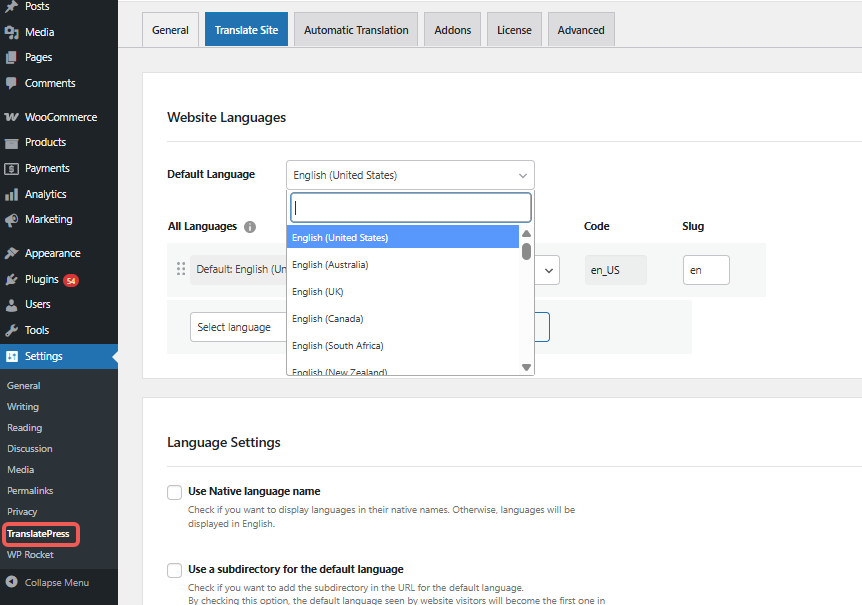Open the Advanced tab
The height and width of the screenshot is (605, 862).
click(x=581, y=30)
